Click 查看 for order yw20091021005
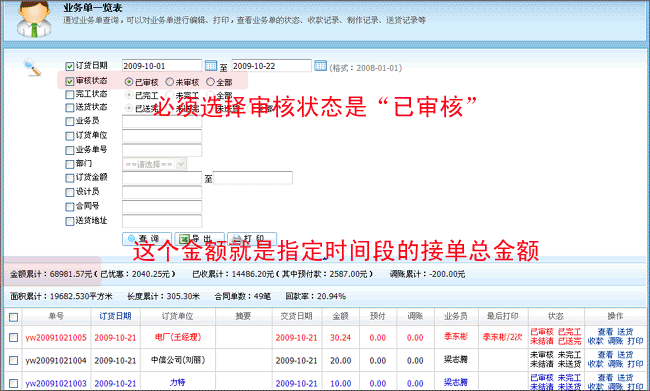The height and width of the screenshot is (391, 650). point(605,332)
